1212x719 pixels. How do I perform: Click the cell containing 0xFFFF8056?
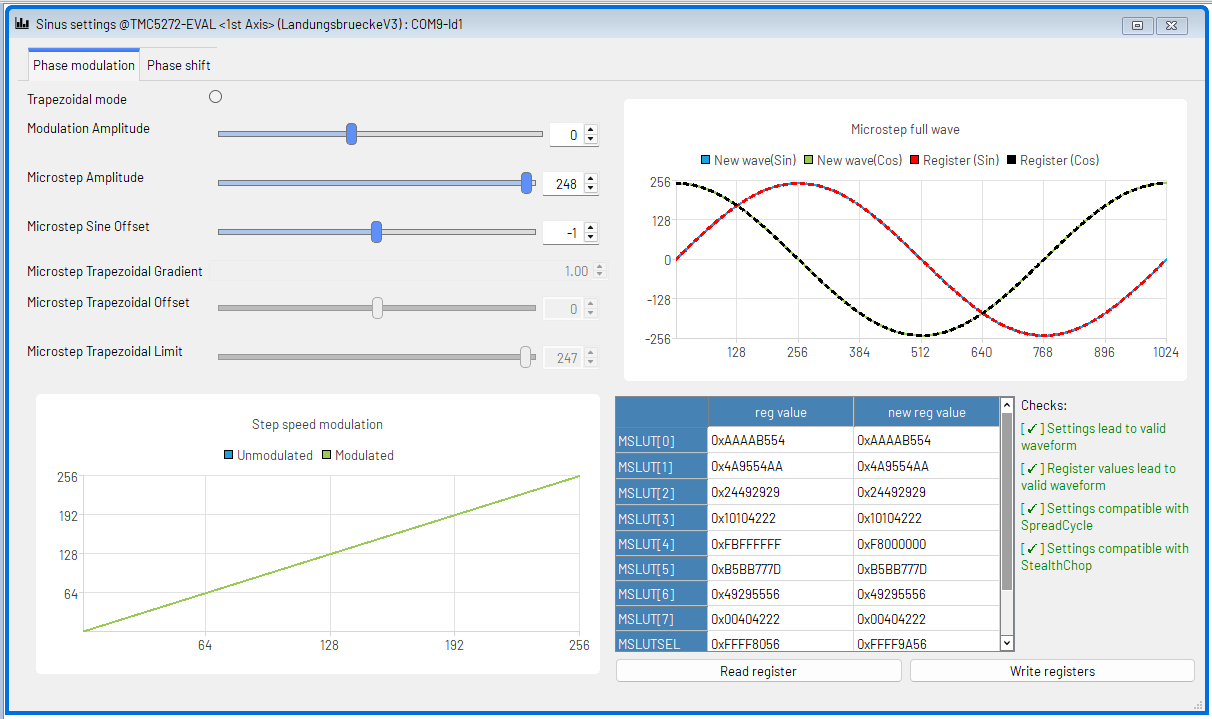coord(781,643)
